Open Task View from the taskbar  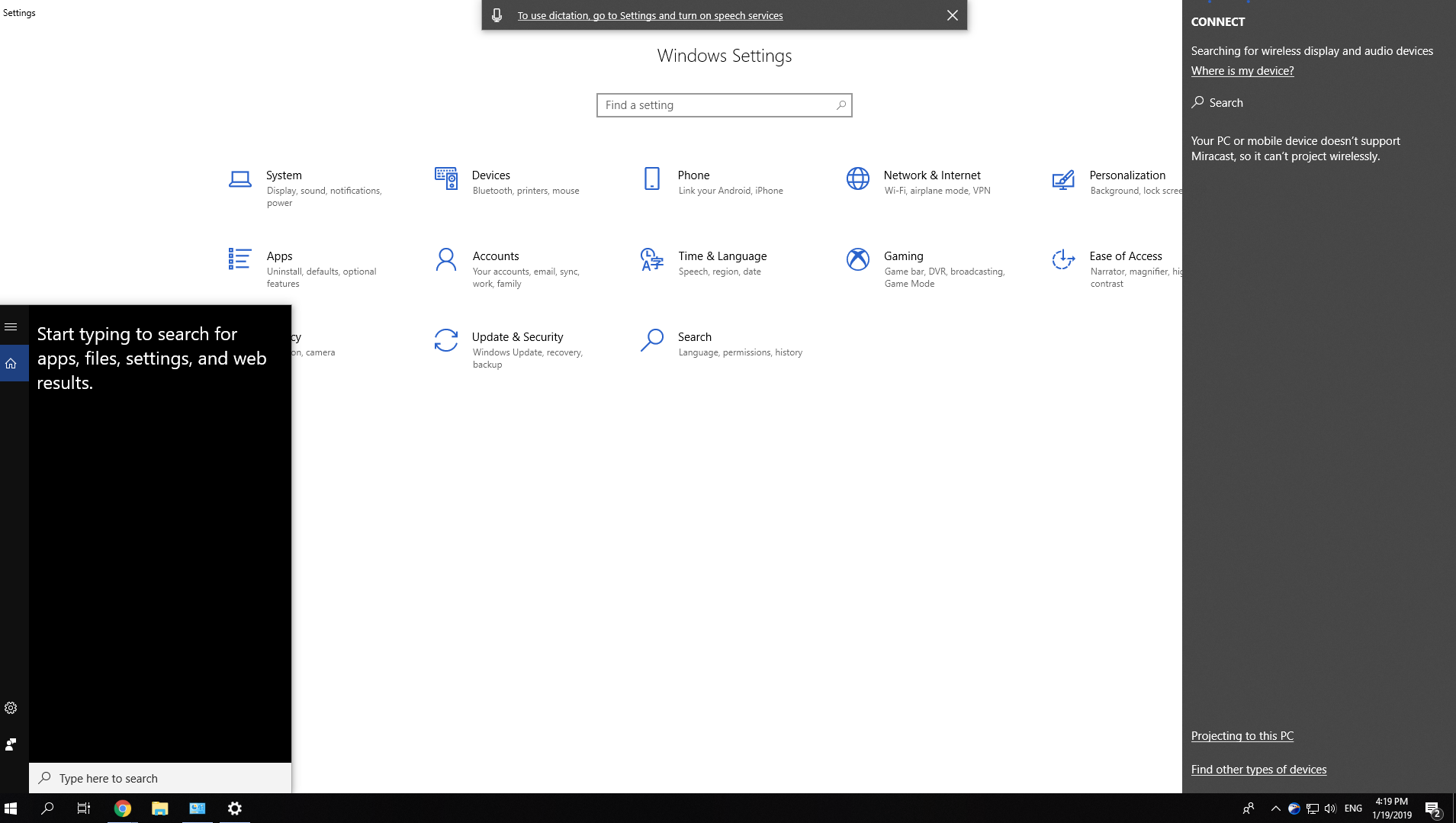pyautogui.click(x=84, y=809)
